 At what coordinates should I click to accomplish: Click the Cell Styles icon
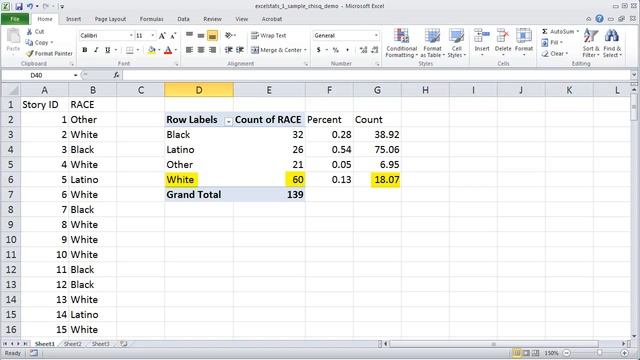pos(456,36)
